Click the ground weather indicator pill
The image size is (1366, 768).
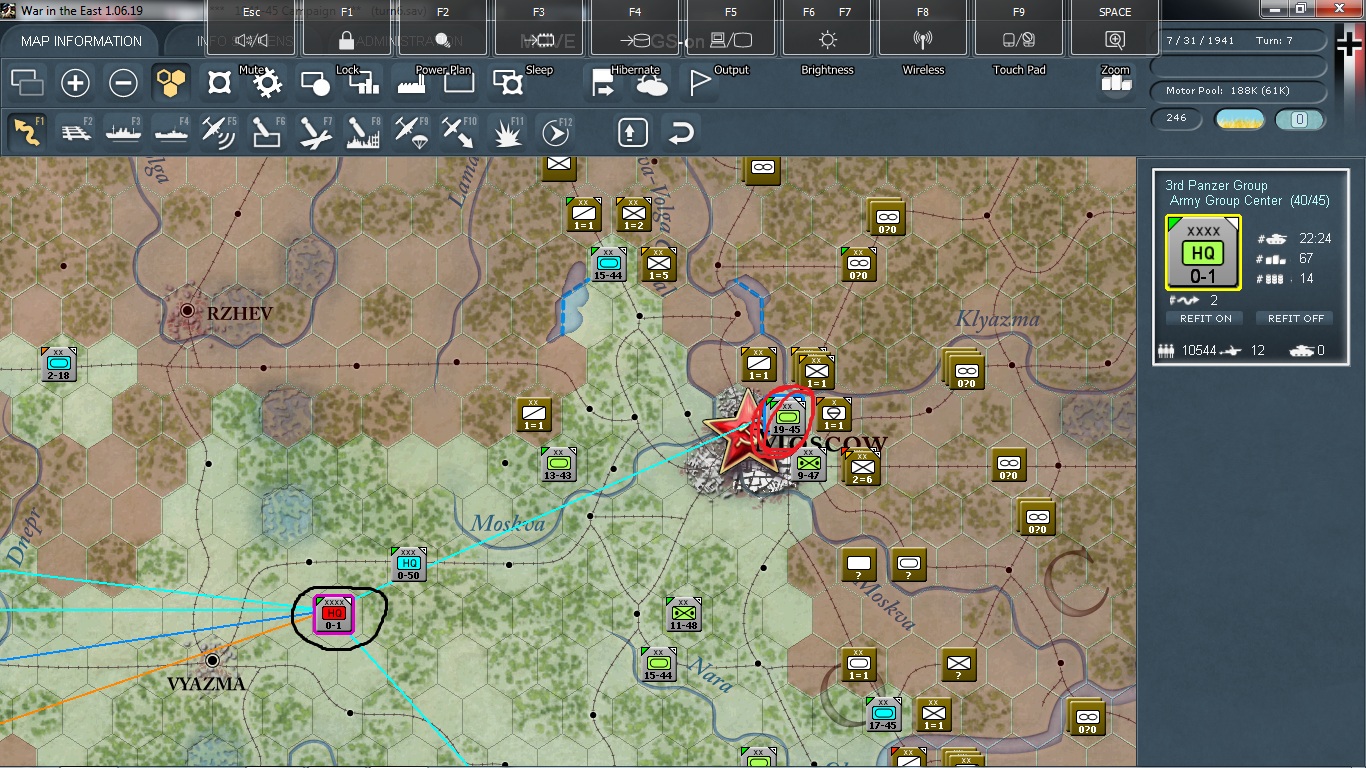pyautogui.click(x=1239, y=119)
